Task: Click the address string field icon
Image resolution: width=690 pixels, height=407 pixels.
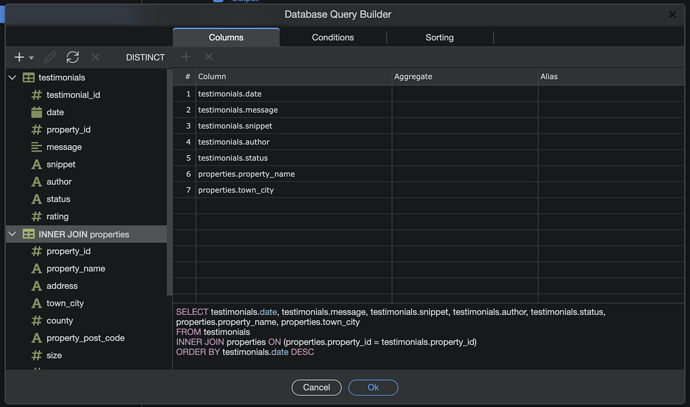Action: [x=37, y=286]
